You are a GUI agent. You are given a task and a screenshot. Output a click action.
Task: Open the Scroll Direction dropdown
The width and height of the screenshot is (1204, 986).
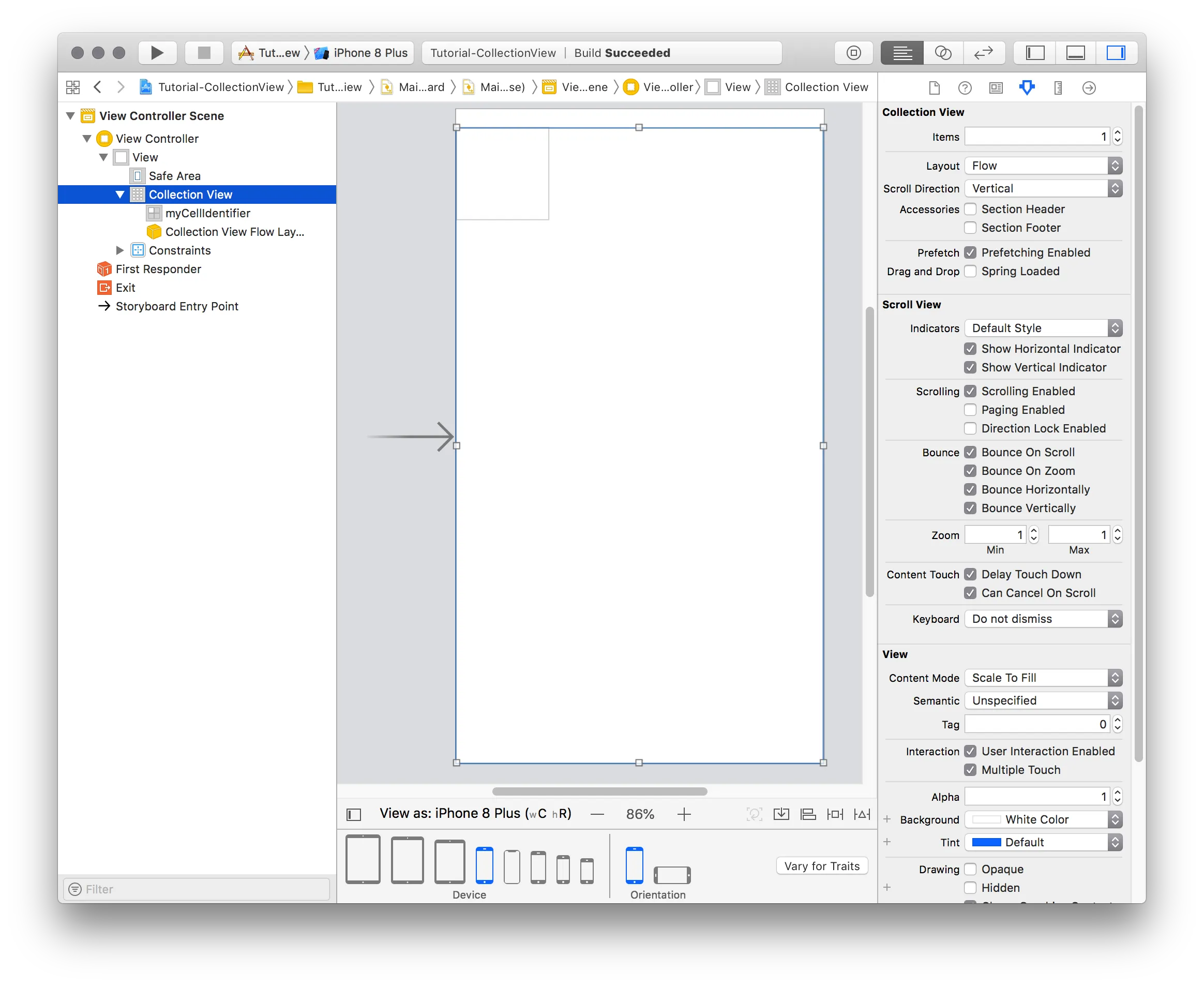1043,189
